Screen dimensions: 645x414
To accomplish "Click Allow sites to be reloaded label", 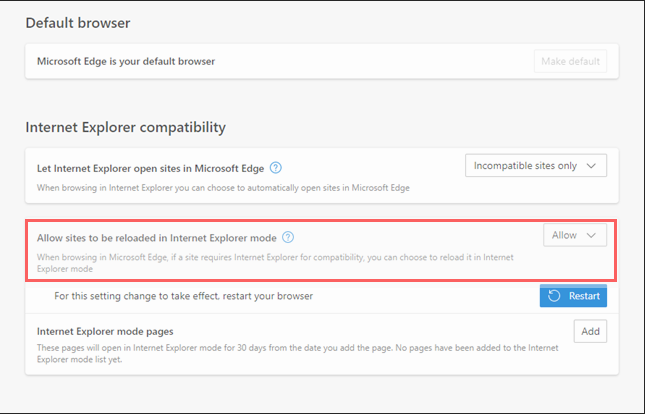I will click(x=157, y=238).
